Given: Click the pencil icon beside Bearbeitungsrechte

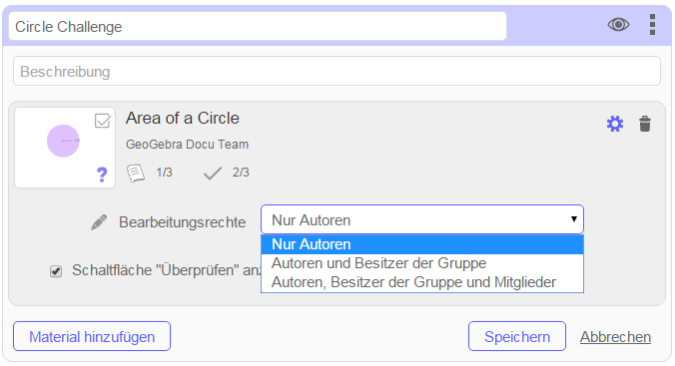Looking at the screenshot, I should [99, 222].
